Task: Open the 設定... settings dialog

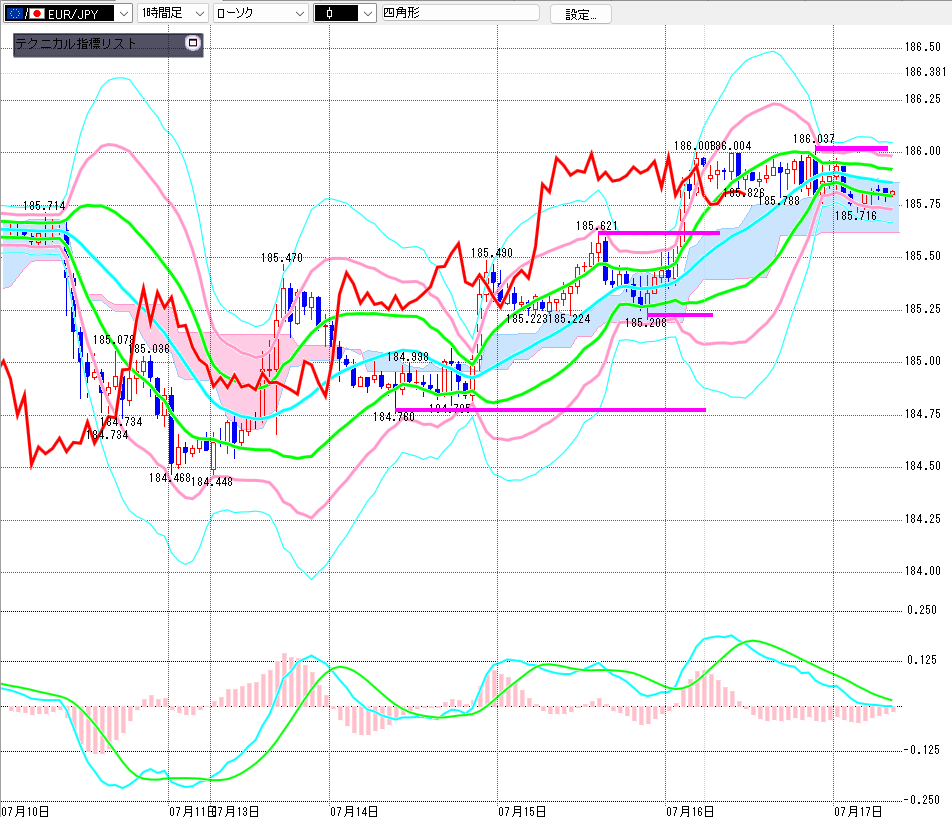Action: tap(580, 14)
